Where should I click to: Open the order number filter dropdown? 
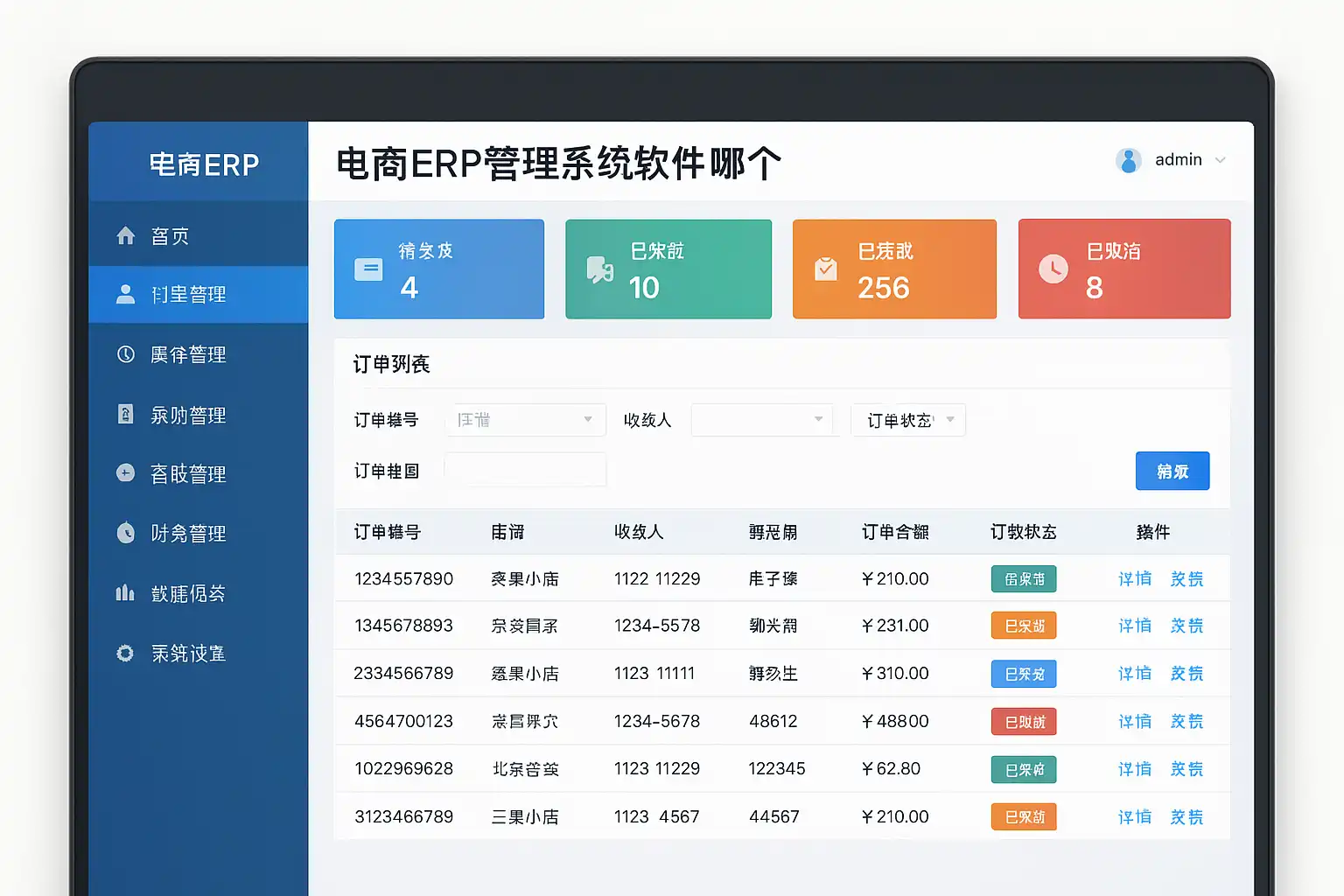pyautogui.click(x=525, y=420)
